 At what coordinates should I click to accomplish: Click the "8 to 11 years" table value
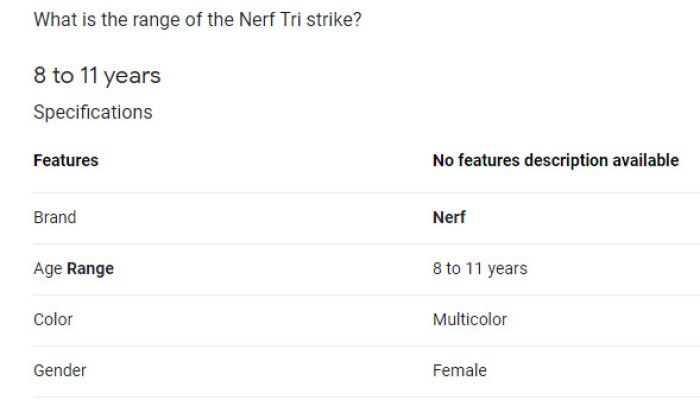pos(480,268)
